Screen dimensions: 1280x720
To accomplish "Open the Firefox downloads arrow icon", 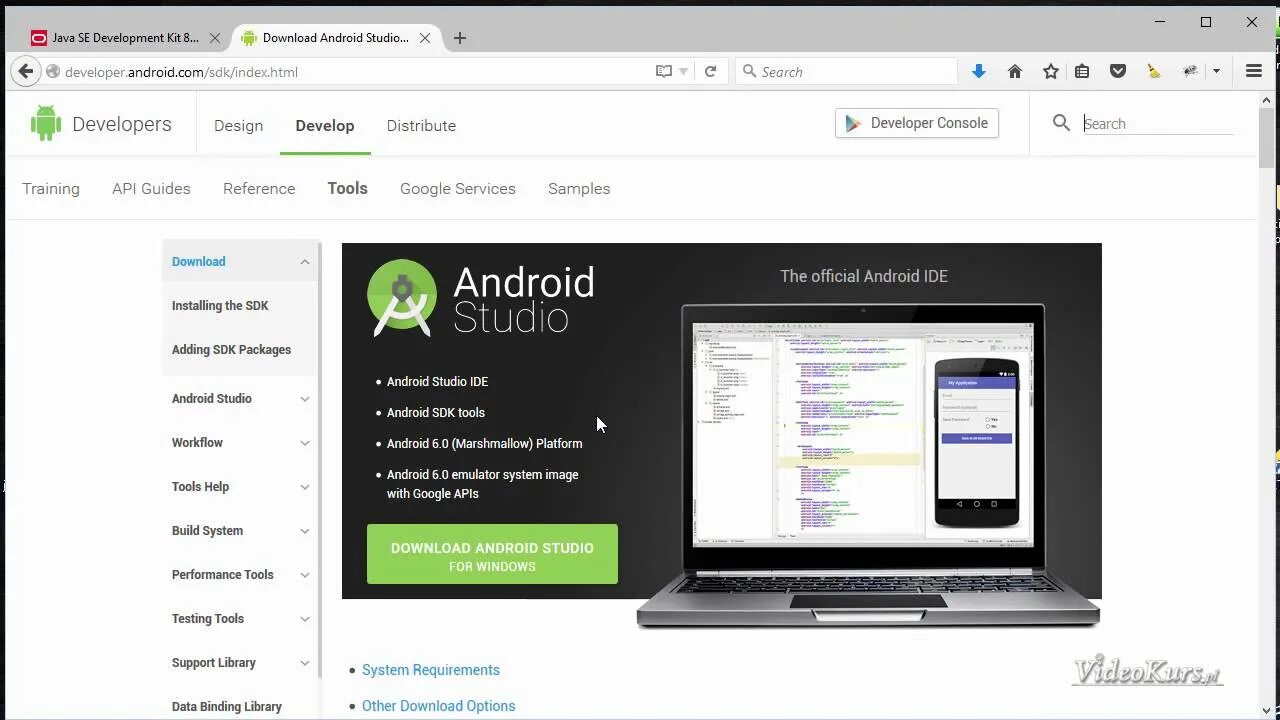I will (979, 72).
